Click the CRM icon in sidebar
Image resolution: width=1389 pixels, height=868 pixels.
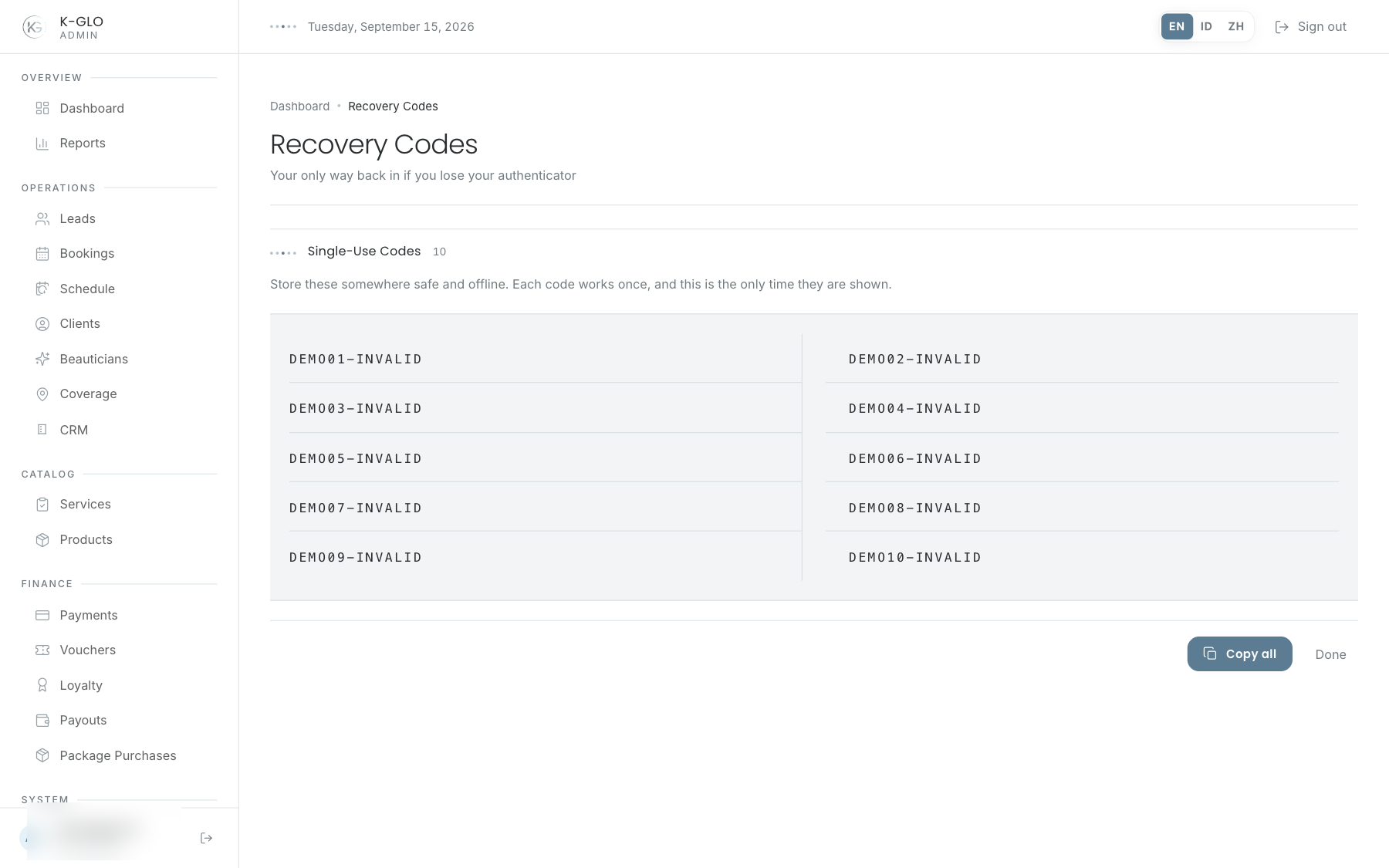click(x=42, y=430)
